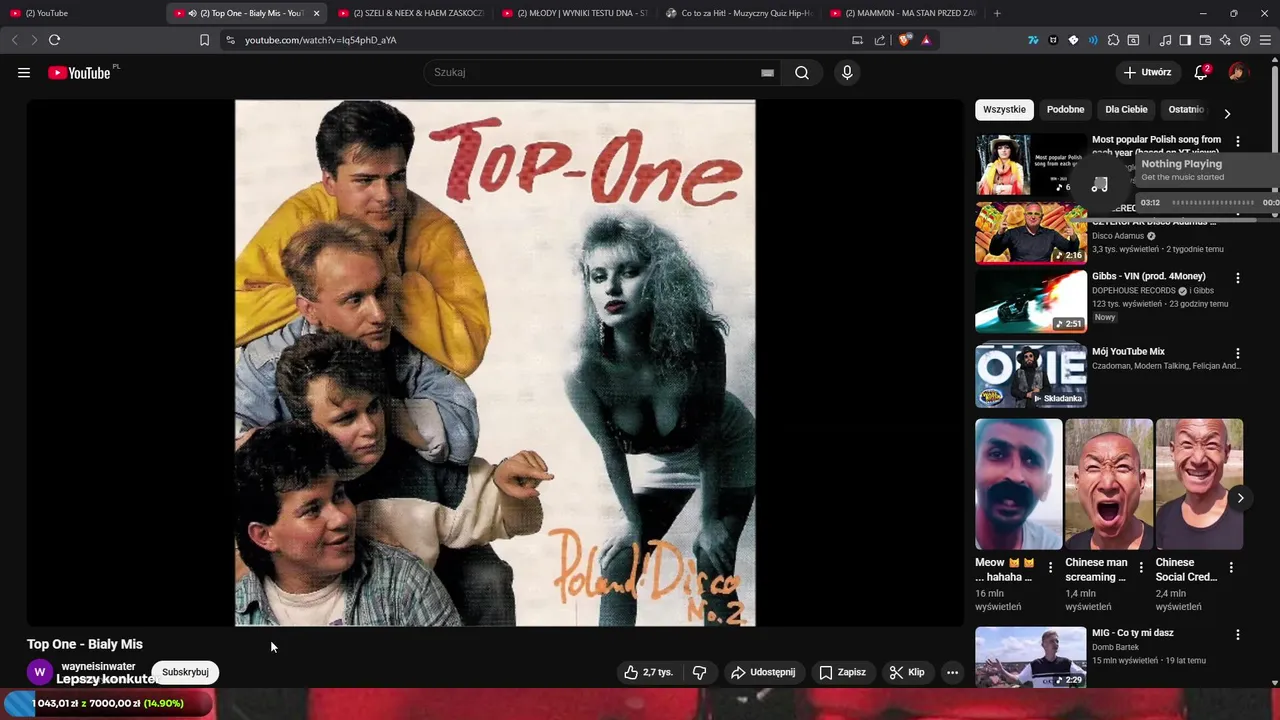Open the YouTube guide hamburger menu
Screen dimensions: 1280x720
point(24,73)
